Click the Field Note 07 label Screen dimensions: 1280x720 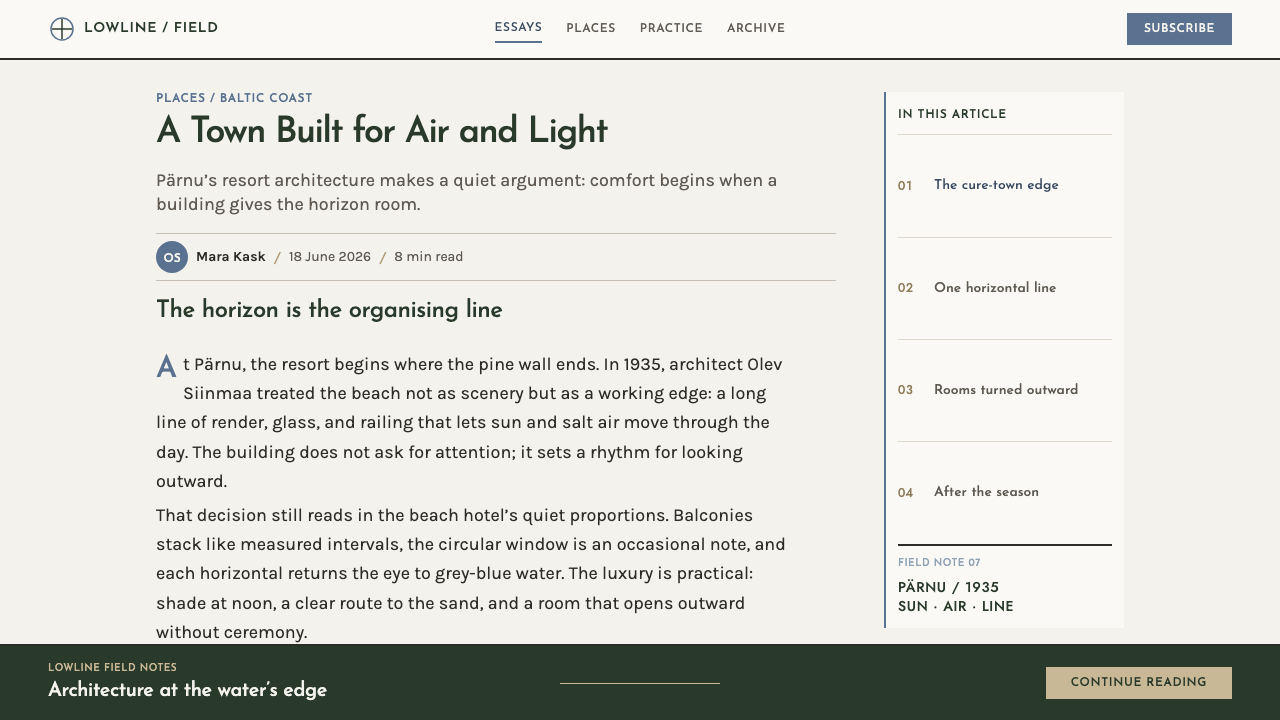coord(939,563)
